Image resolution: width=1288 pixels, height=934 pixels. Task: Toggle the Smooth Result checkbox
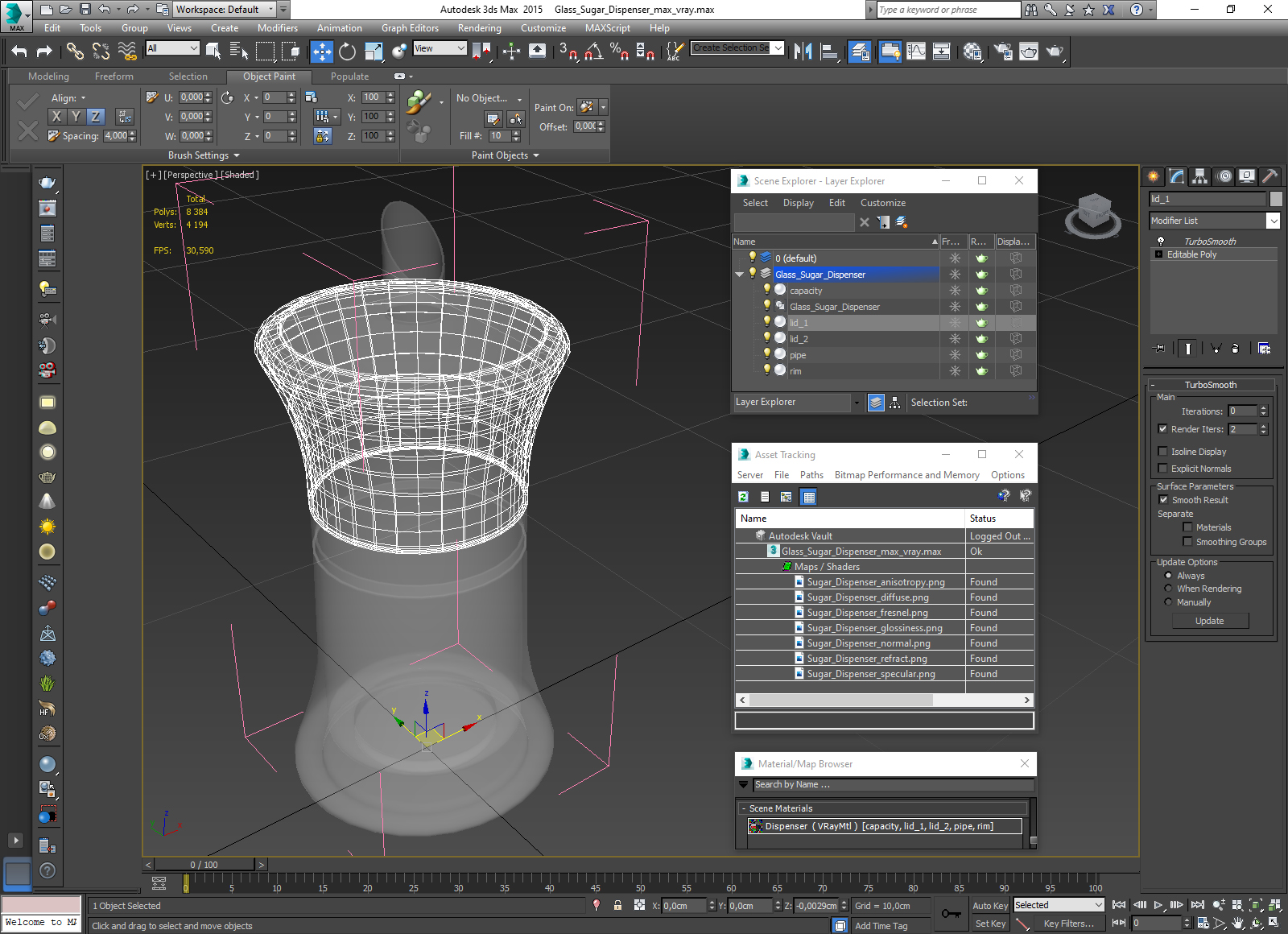(1163, 500)
